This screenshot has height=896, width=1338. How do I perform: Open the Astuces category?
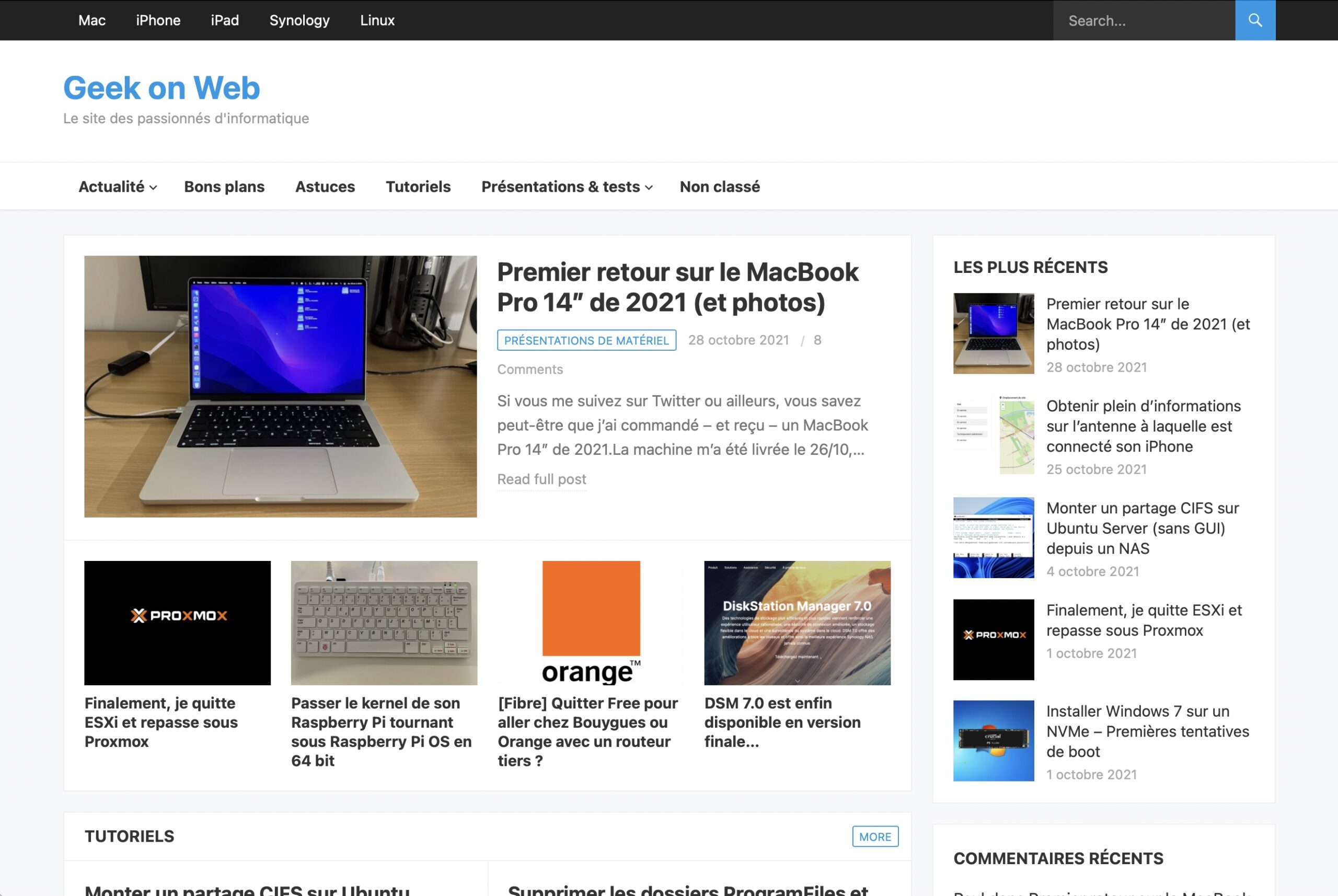(325, 187)
